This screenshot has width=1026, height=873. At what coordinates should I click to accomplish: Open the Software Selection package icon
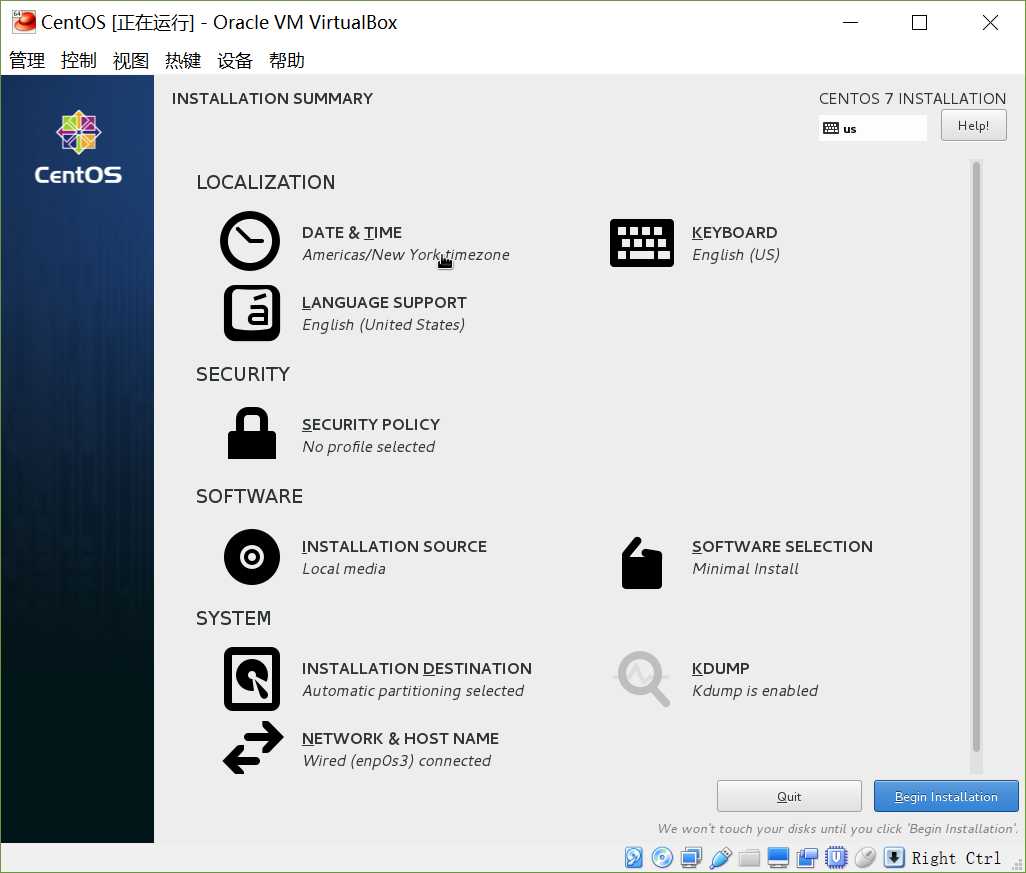pos(641,563)
